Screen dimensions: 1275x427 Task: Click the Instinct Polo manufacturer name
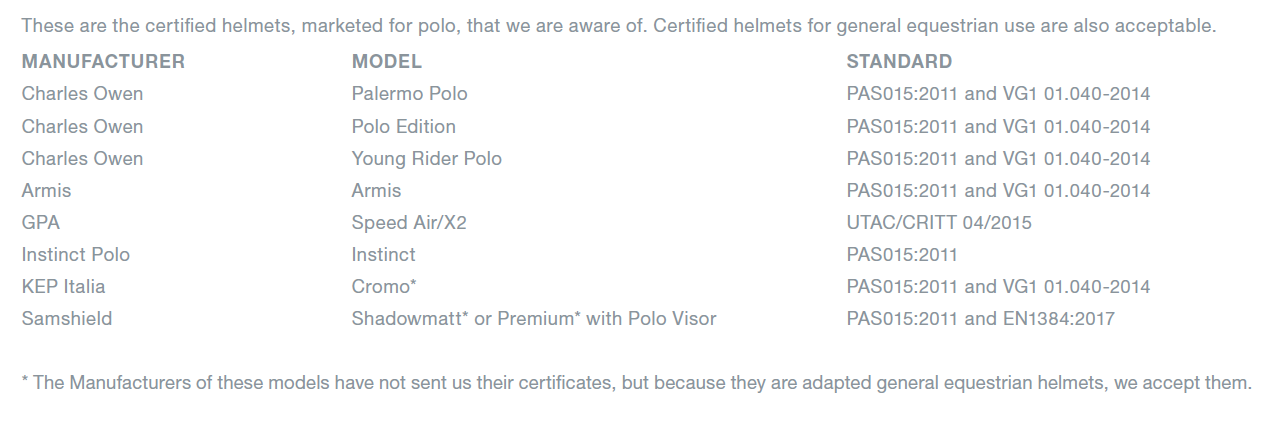click(x=76, y=255)
